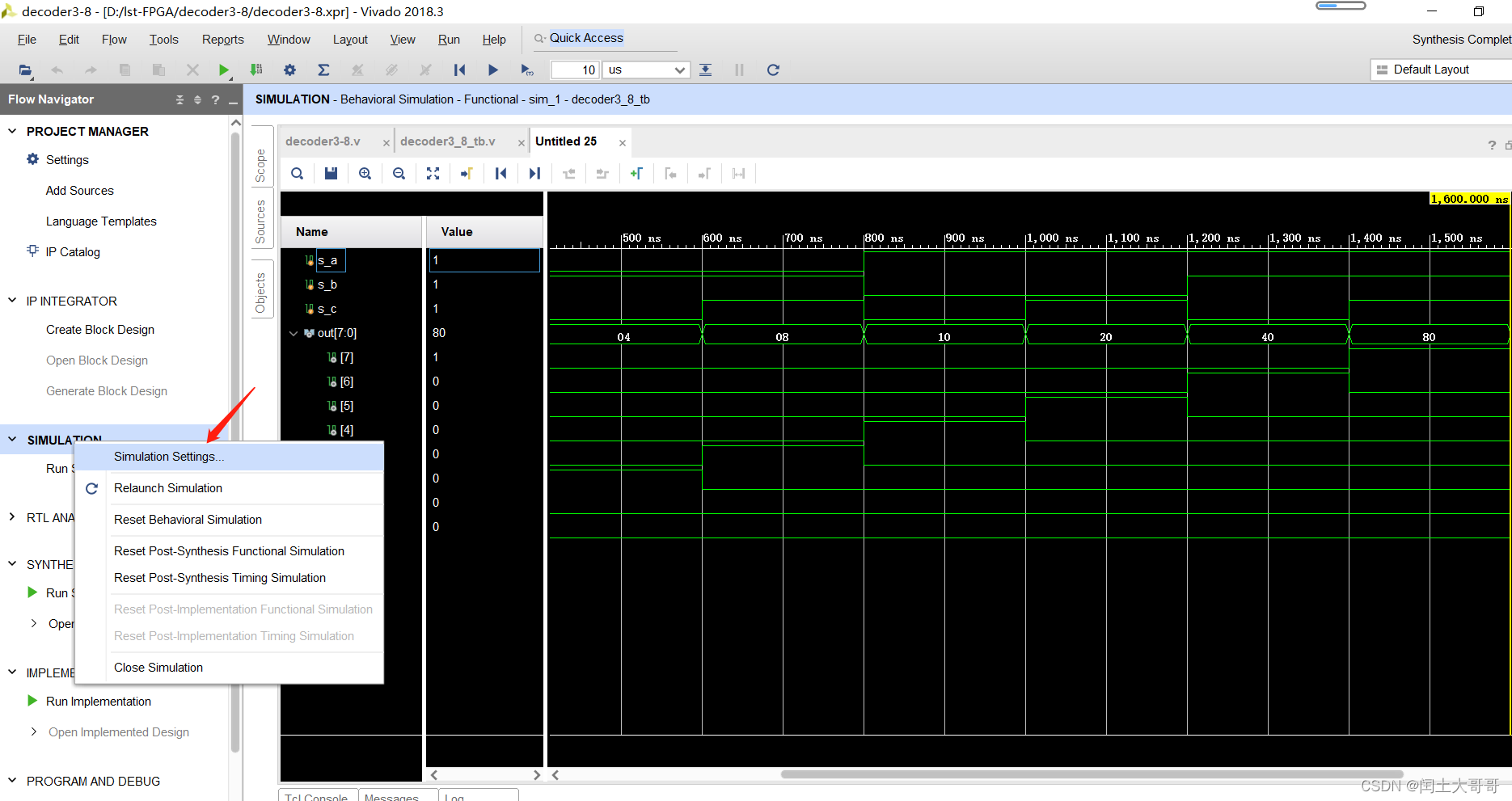Click Add Sources in Project Manager

click(80, 191)
